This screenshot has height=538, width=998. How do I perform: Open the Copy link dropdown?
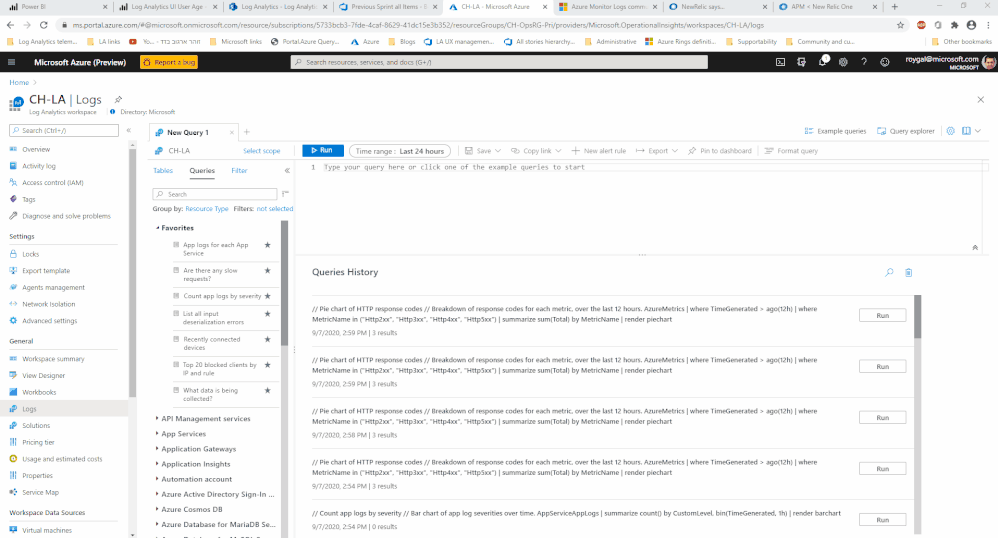point(536,151)
